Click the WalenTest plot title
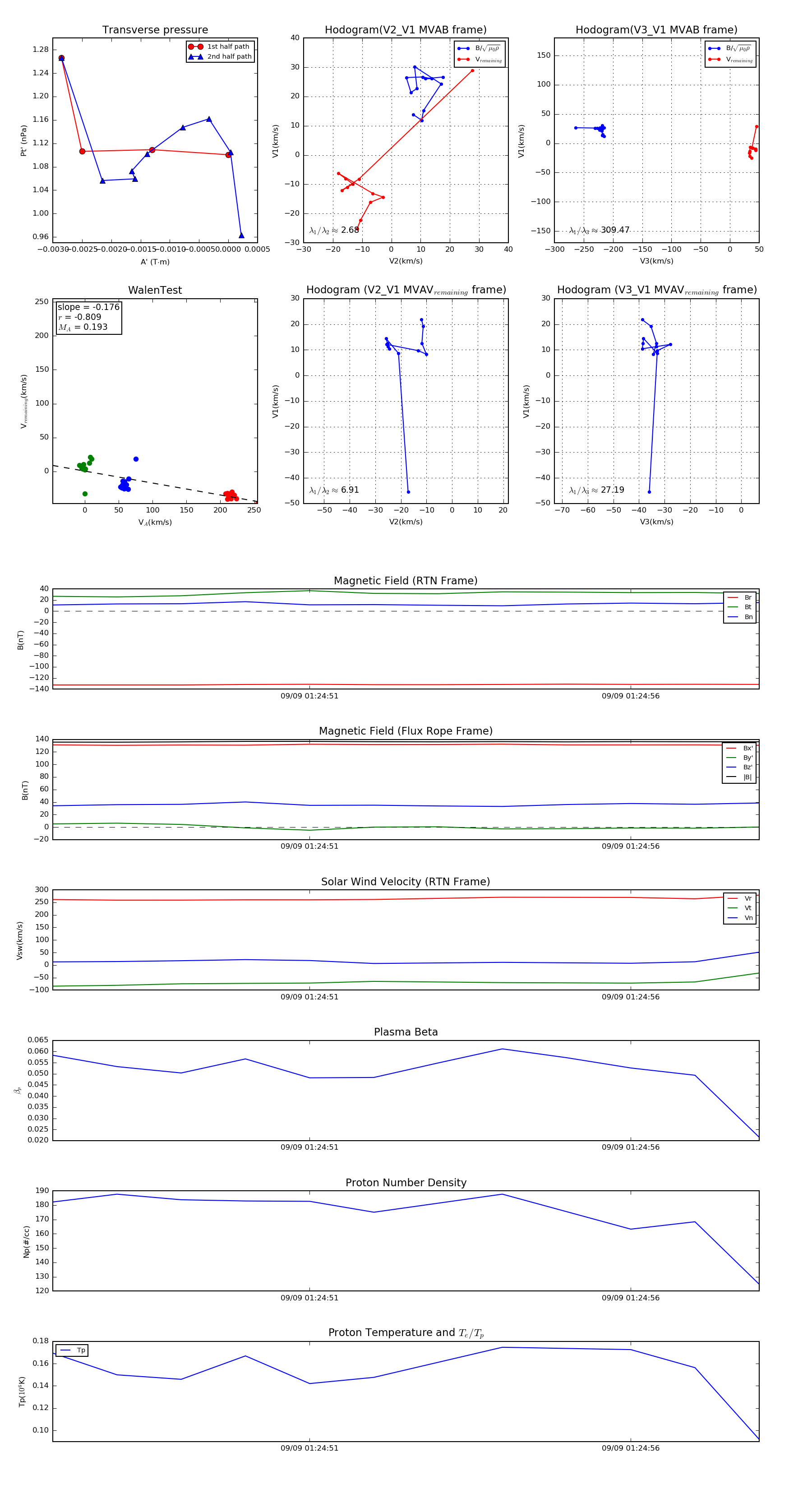This screenshot has height=1489, width=812. click(x=155, y=290)
